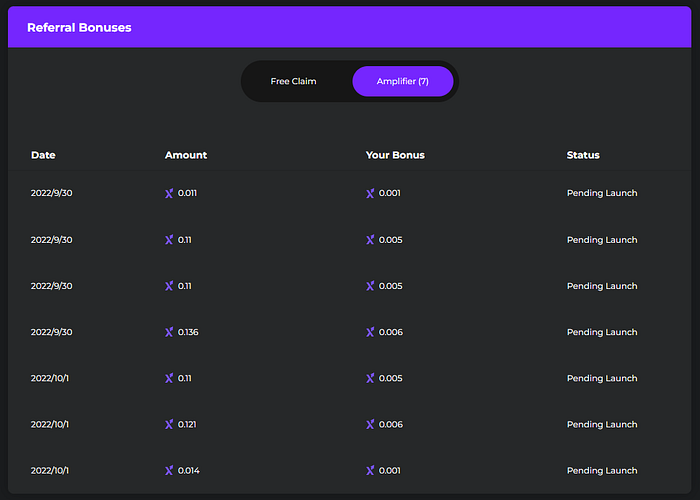The image size is (700, 500).
Task: Select the Amplifier (7) tab
Action: click(403, 81)
